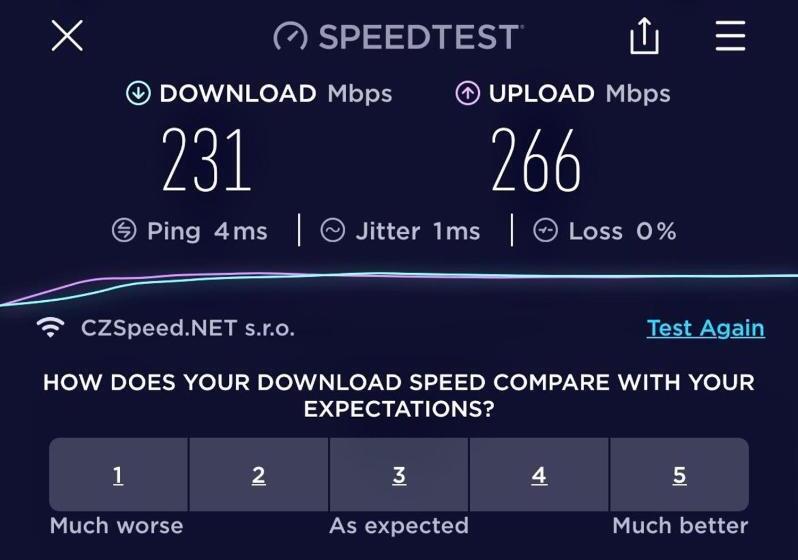
Task: Tap the Jitter wave icon
Action: (x=333, y=230)
